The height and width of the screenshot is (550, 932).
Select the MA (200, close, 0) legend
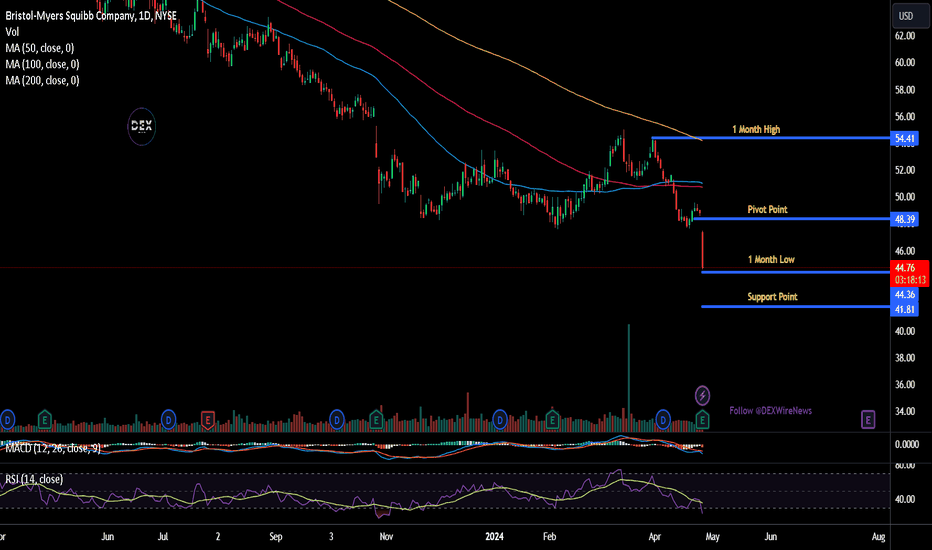pyautogui.click(x=42, y=80)
